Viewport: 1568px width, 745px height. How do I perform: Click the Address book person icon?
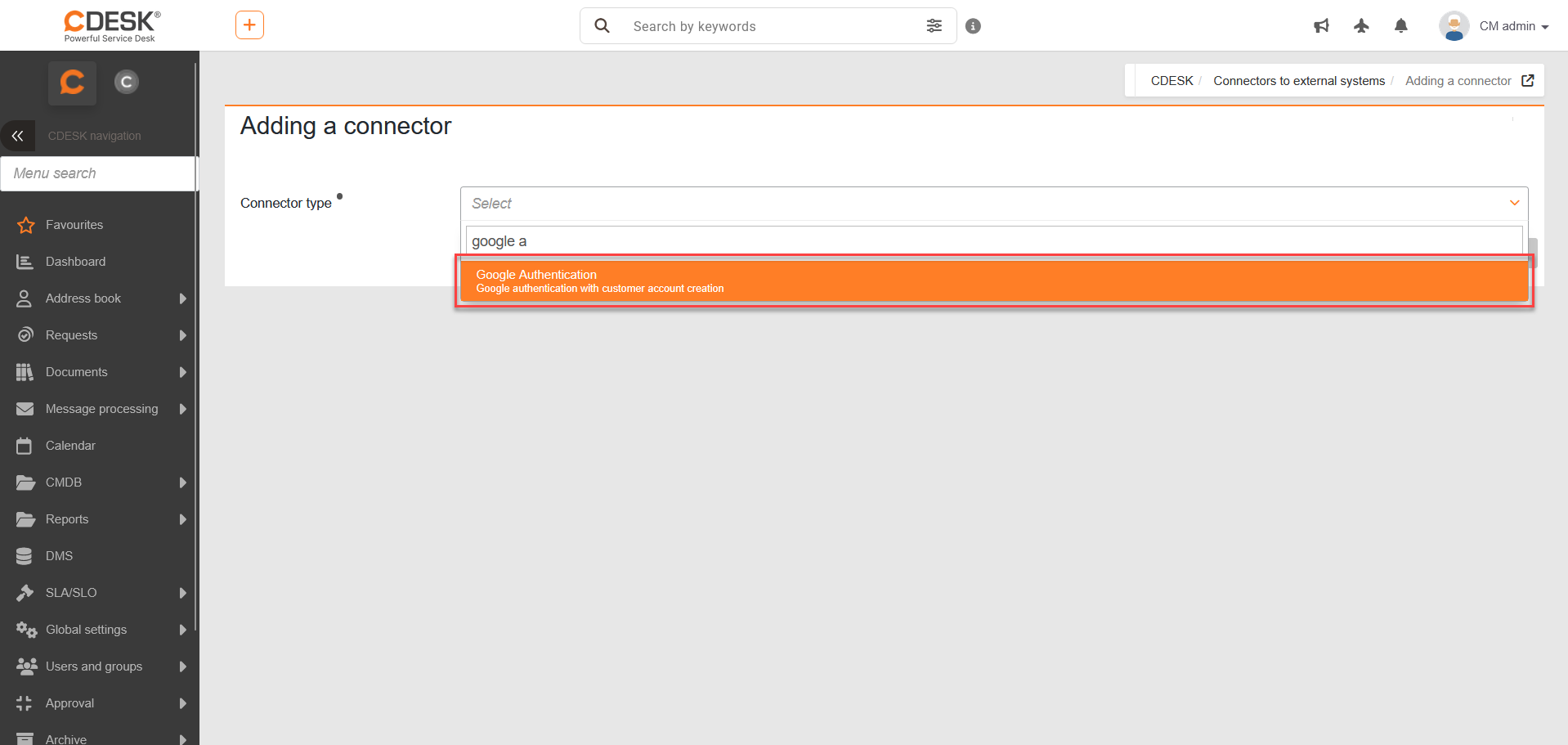25,298
